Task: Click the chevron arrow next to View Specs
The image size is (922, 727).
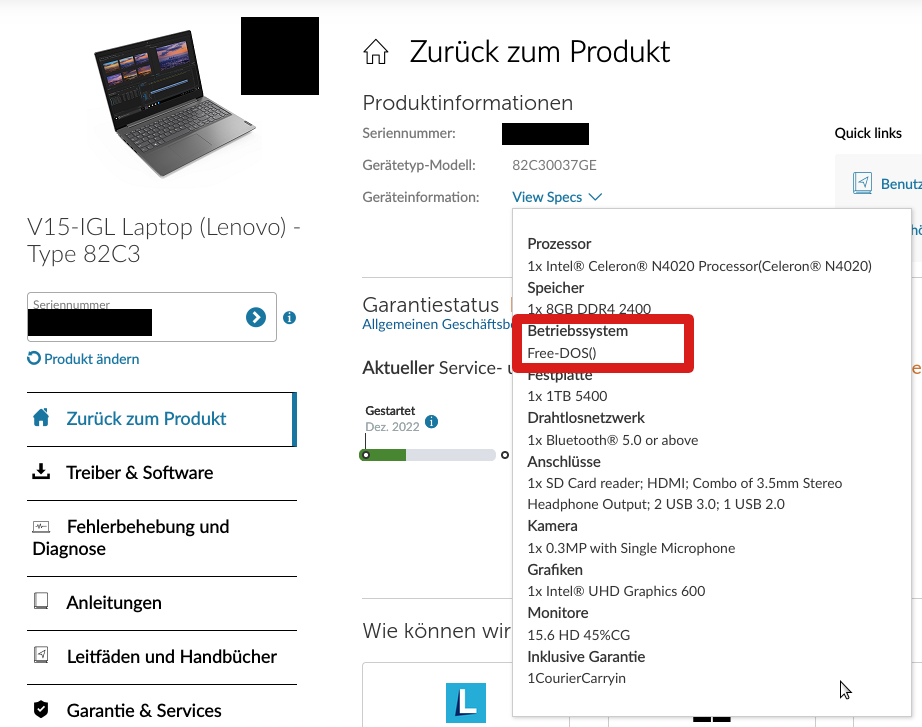Action: 595,197
